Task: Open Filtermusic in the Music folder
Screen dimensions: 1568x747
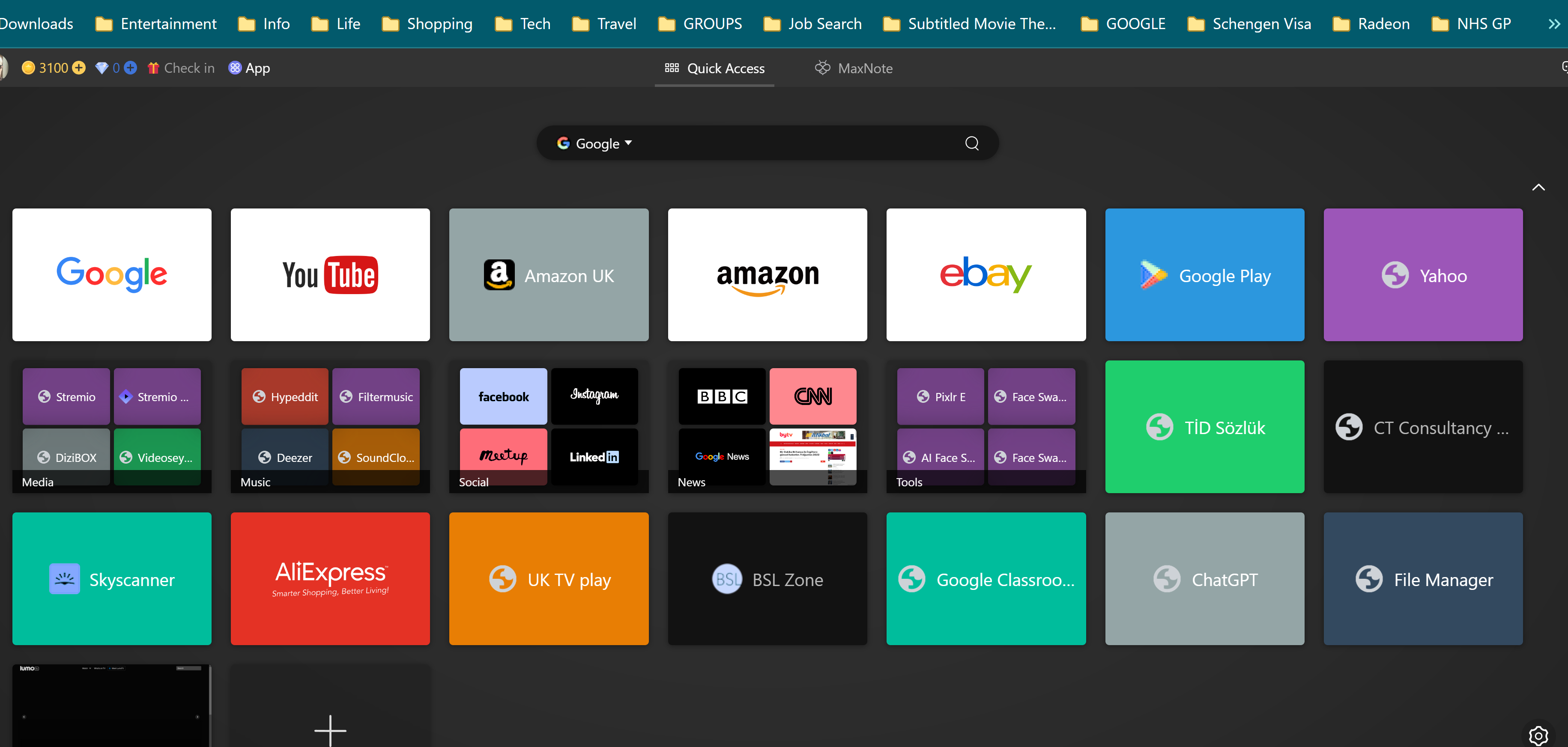Action: click(376, 396)
